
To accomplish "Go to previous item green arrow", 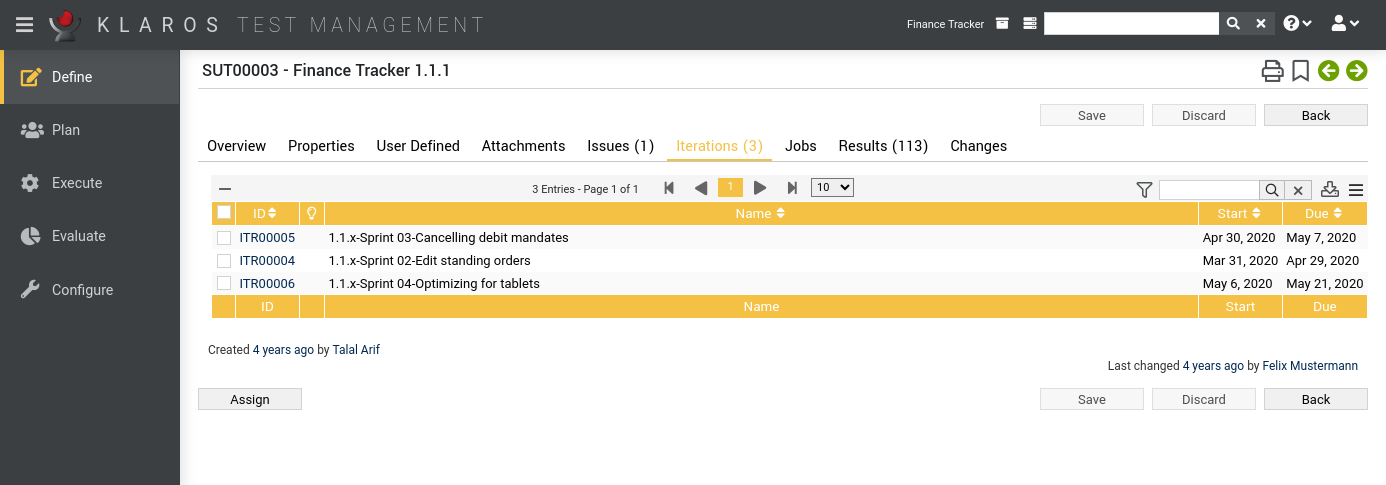I will 1328,71.
